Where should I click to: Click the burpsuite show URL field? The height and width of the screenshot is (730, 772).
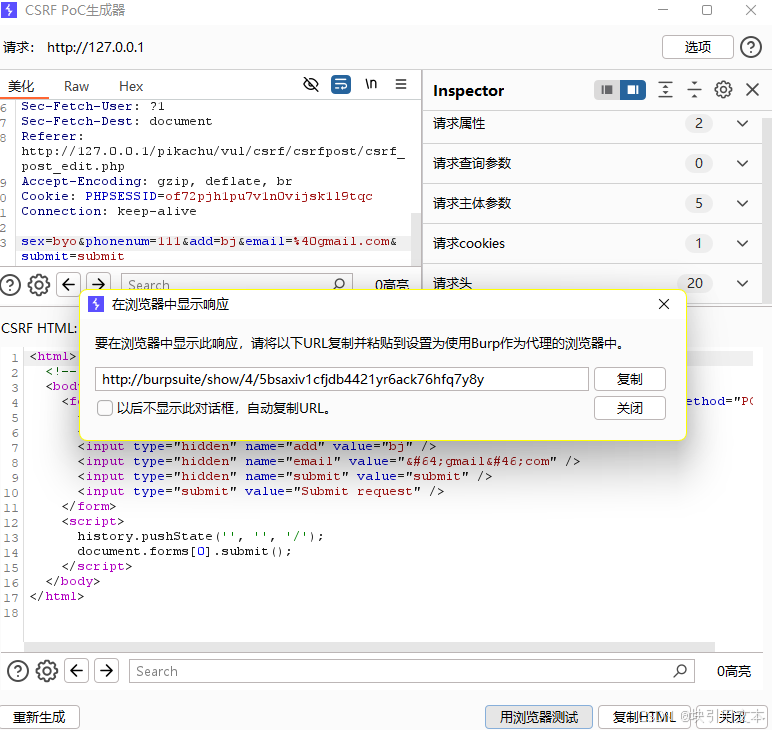tap(342, 379)
